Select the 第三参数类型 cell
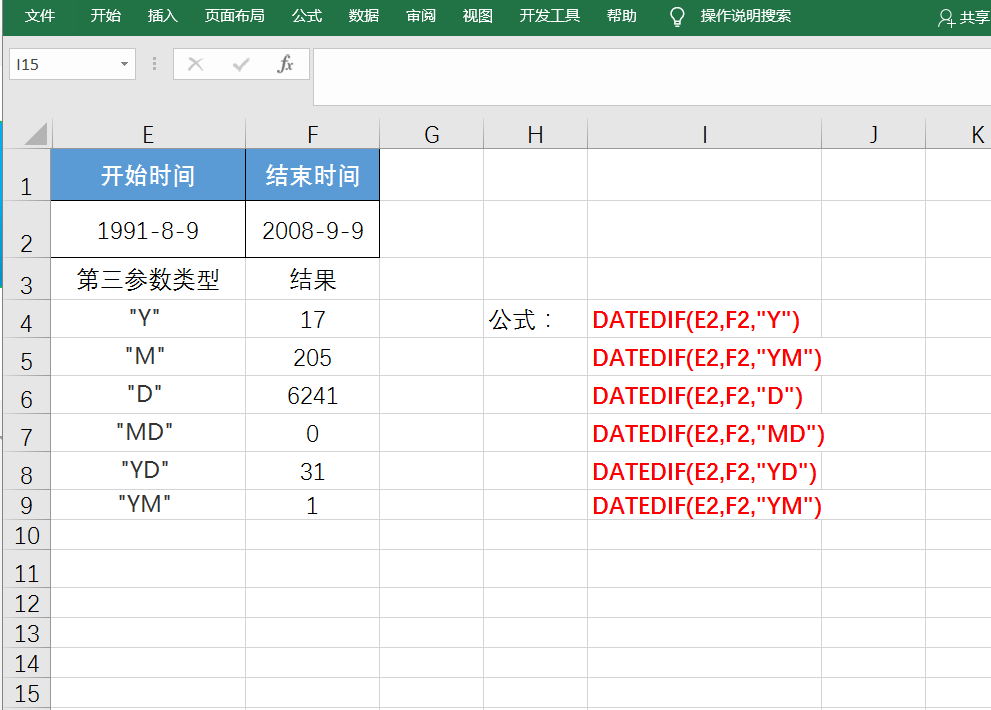This screenshot has width=991, height=710. [148, 279]
